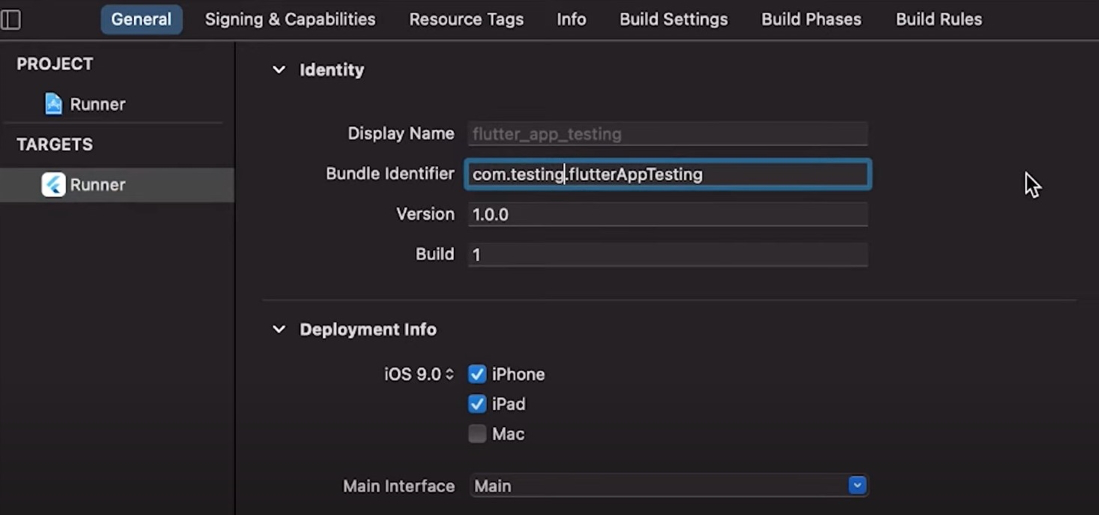Toggle the sidebar panel icon at top-left
Screen dimensions: 1099x515
click(x=11, y=19)
